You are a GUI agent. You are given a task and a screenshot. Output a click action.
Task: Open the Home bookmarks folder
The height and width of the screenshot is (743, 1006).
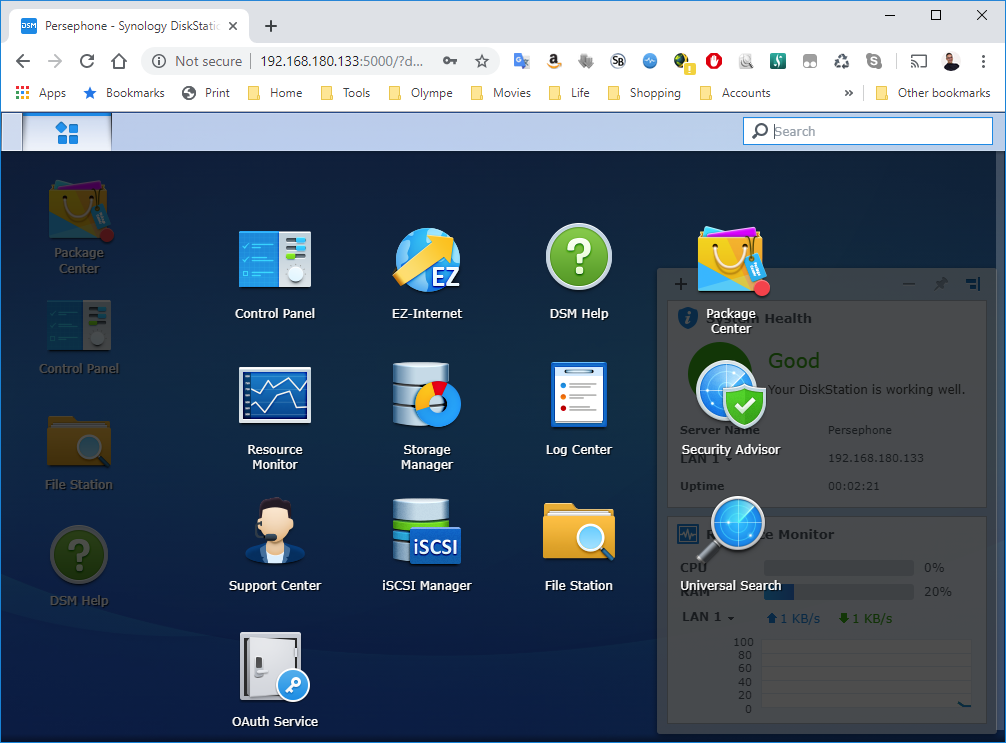[275, 93]
